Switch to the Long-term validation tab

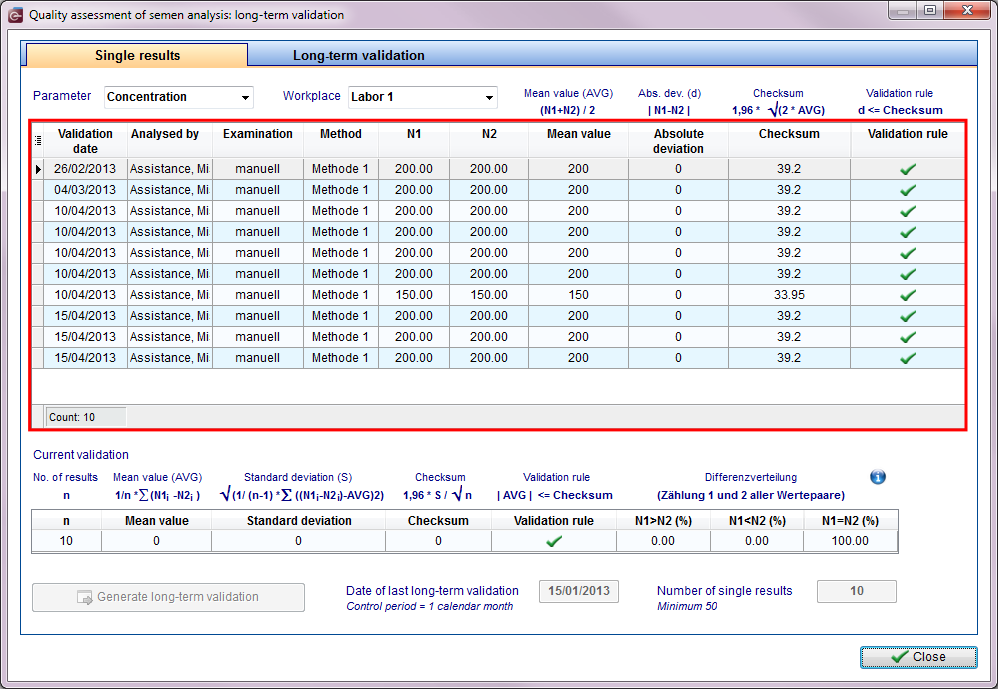pos(358,55)
